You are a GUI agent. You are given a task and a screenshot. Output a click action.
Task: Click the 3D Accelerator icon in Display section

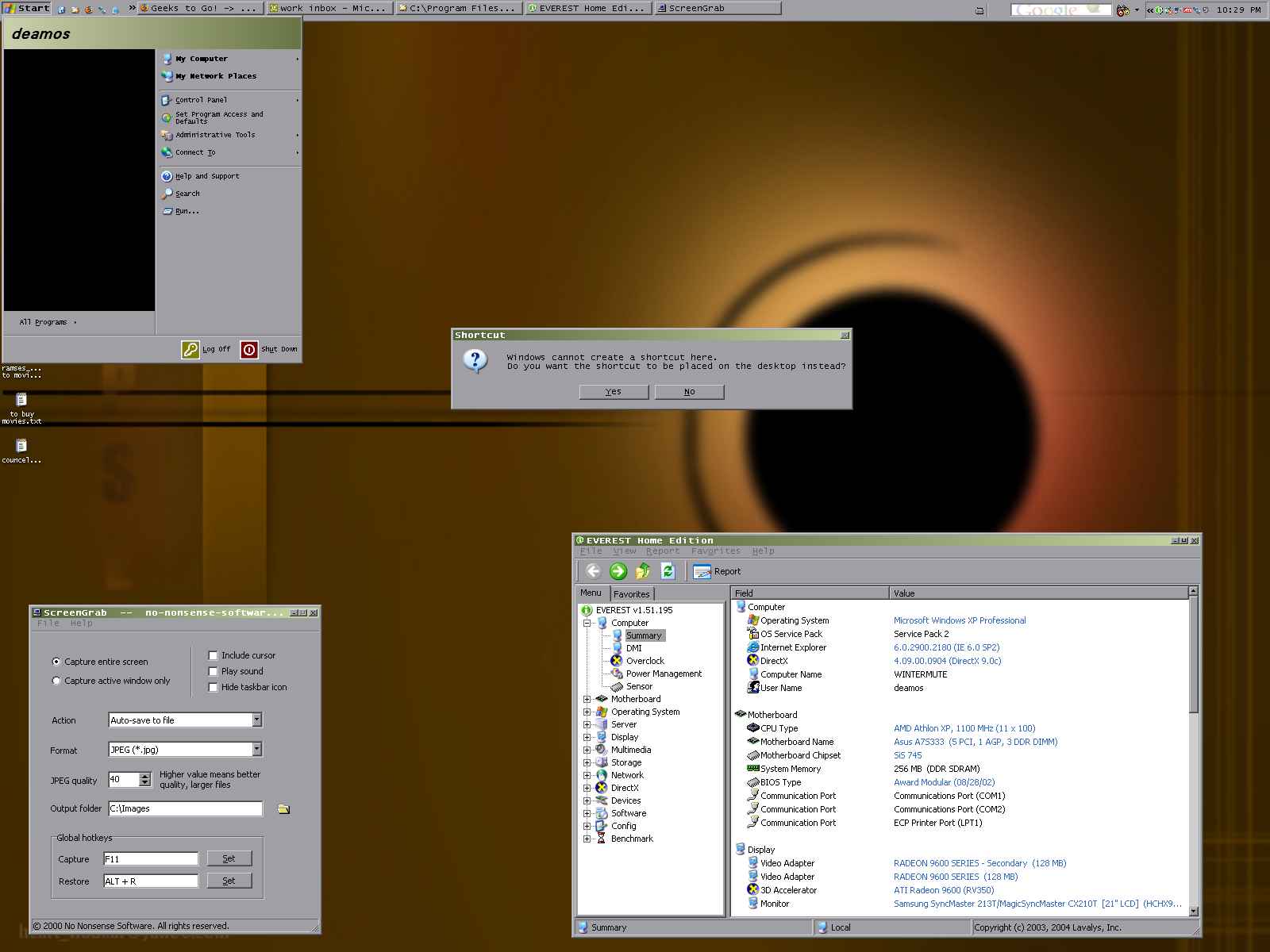pos(753,890)
